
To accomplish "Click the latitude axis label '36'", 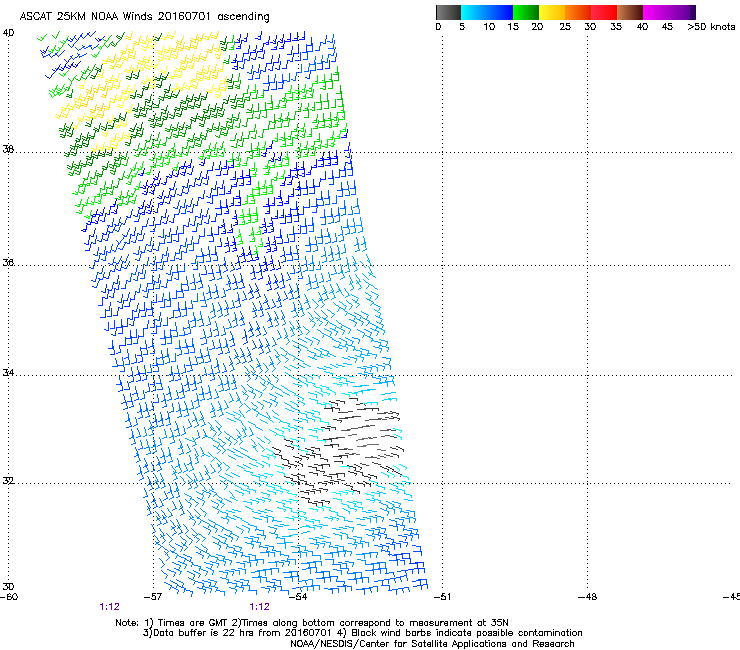I will tap(8, 262).
